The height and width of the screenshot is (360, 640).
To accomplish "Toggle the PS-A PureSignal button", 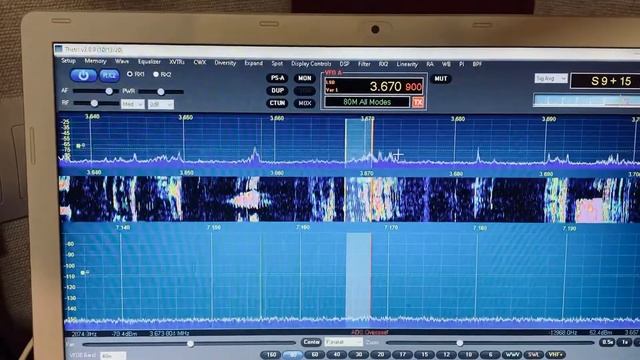I will (277, 78).
